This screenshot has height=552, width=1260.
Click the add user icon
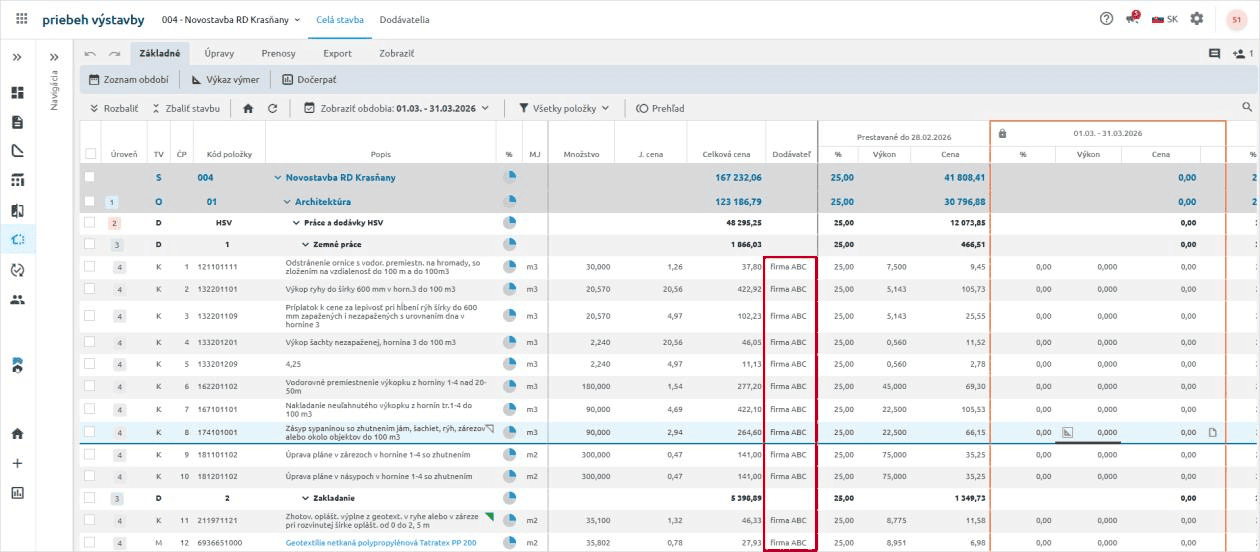pyautogui.click(x=1239, y=53)
